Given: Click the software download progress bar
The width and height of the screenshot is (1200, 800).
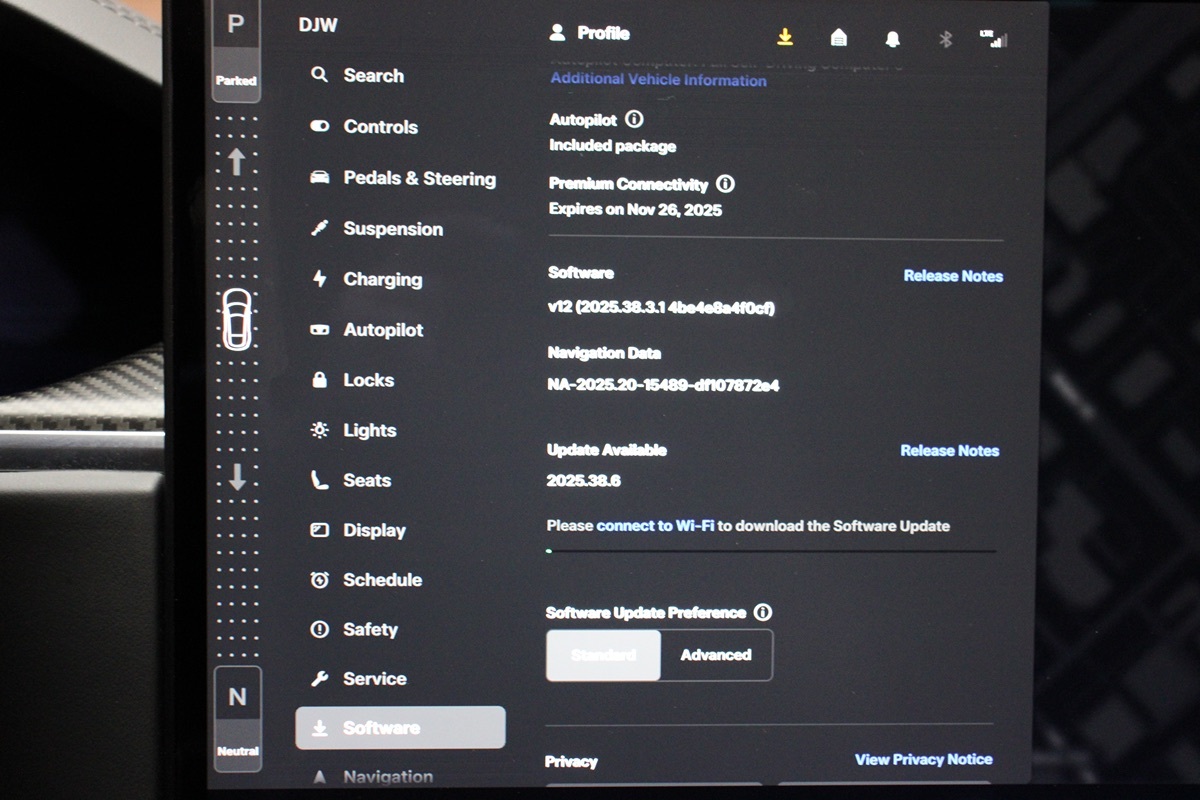Looking at the screenshot, I should tap(771, 550).
